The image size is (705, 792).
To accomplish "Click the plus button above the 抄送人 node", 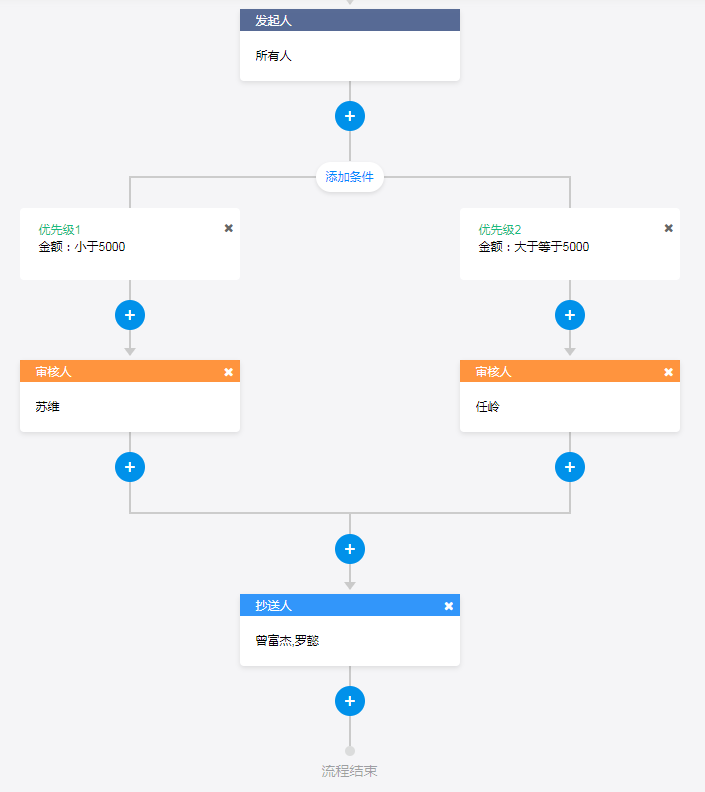I will pos(350,549).
